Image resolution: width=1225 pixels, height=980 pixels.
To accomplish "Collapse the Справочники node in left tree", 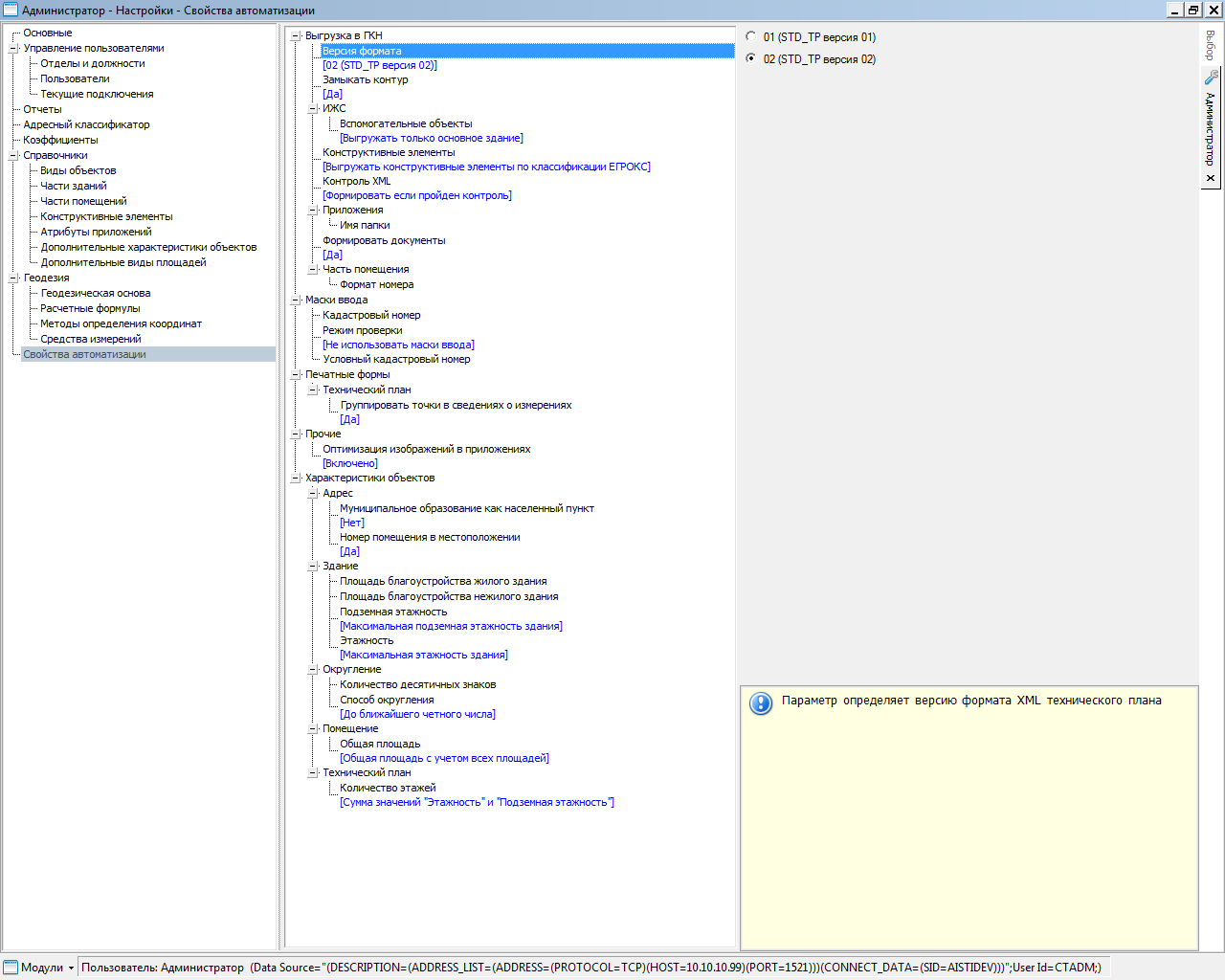I will [13, 155].
